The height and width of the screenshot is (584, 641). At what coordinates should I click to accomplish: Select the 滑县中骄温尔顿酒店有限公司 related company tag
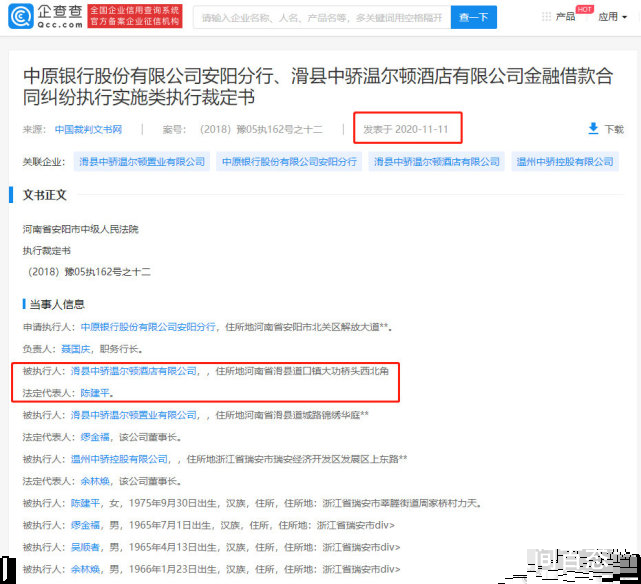tap(437, 162)
